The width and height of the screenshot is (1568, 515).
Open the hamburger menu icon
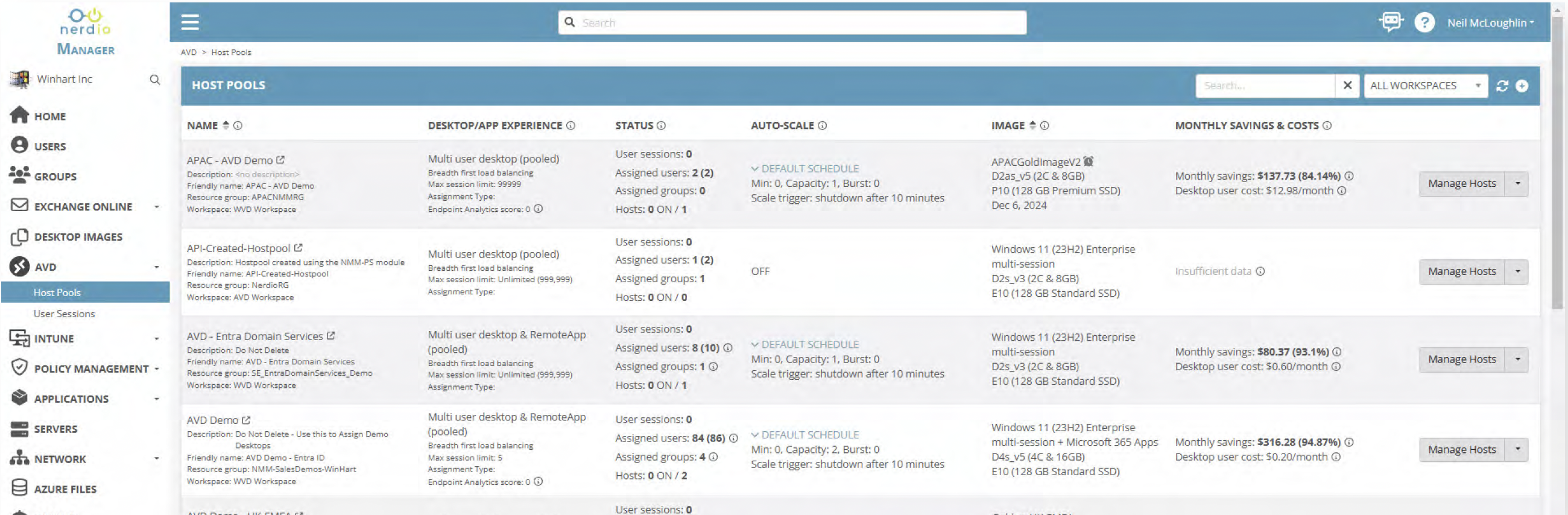pyautogui.click(x=190, y=22)
